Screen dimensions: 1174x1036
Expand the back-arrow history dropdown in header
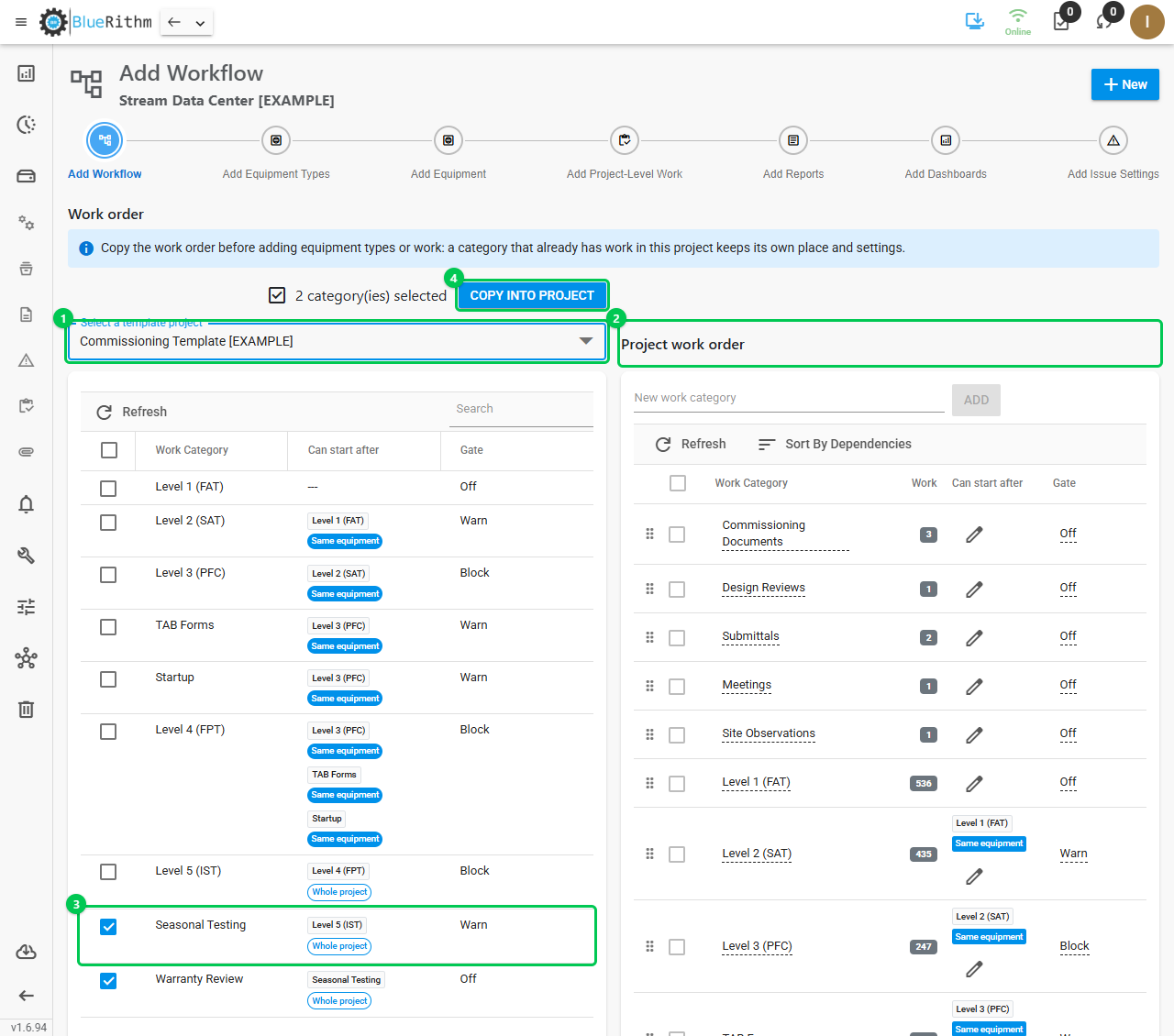[x=200, y=23]
